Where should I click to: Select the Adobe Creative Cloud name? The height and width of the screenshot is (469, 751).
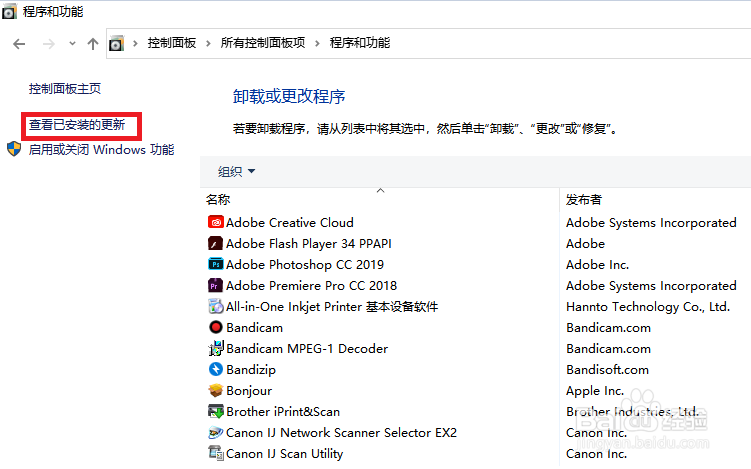[290, 223]
